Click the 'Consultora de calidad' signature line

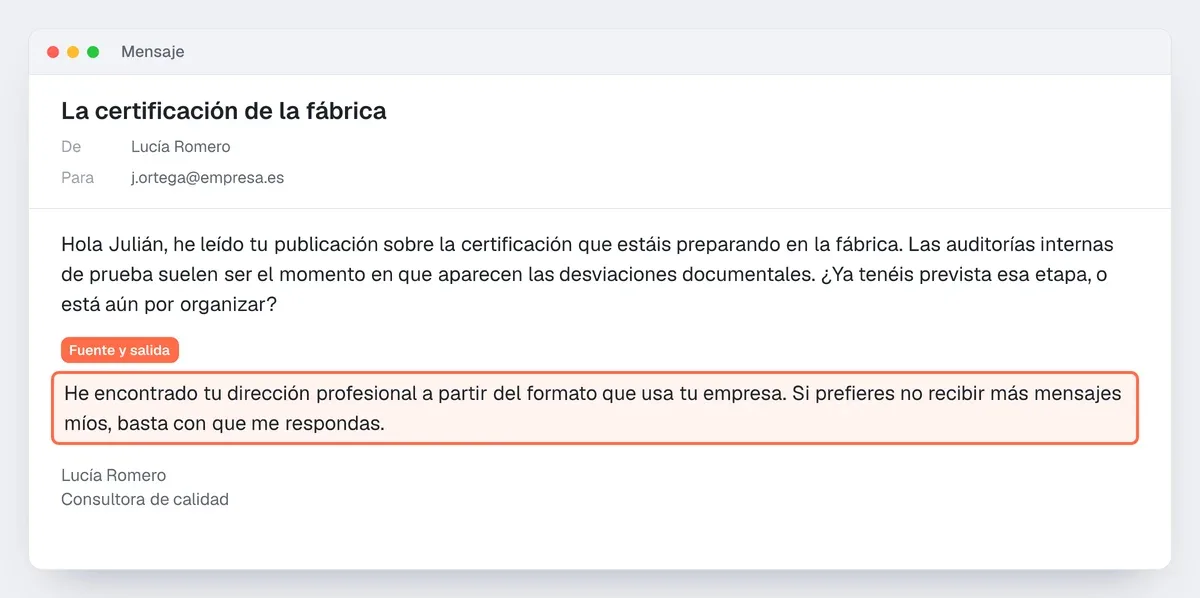(x=145, y=499)
